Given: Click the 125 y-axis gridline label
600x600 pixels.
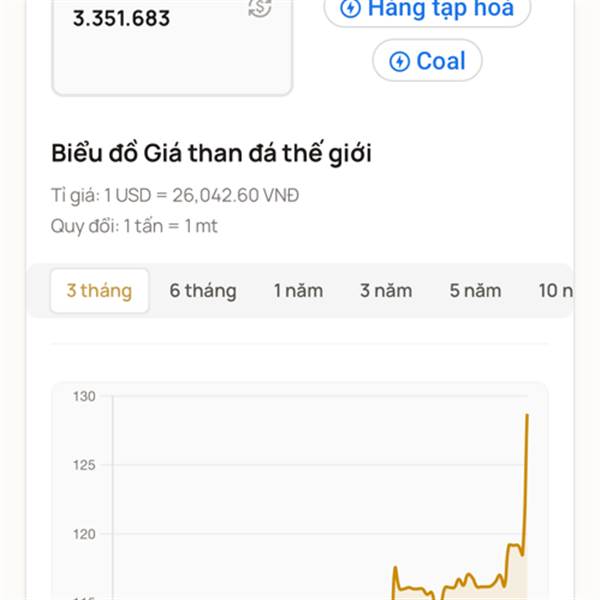Looking at the screenshot, I should tap(84, 465).
